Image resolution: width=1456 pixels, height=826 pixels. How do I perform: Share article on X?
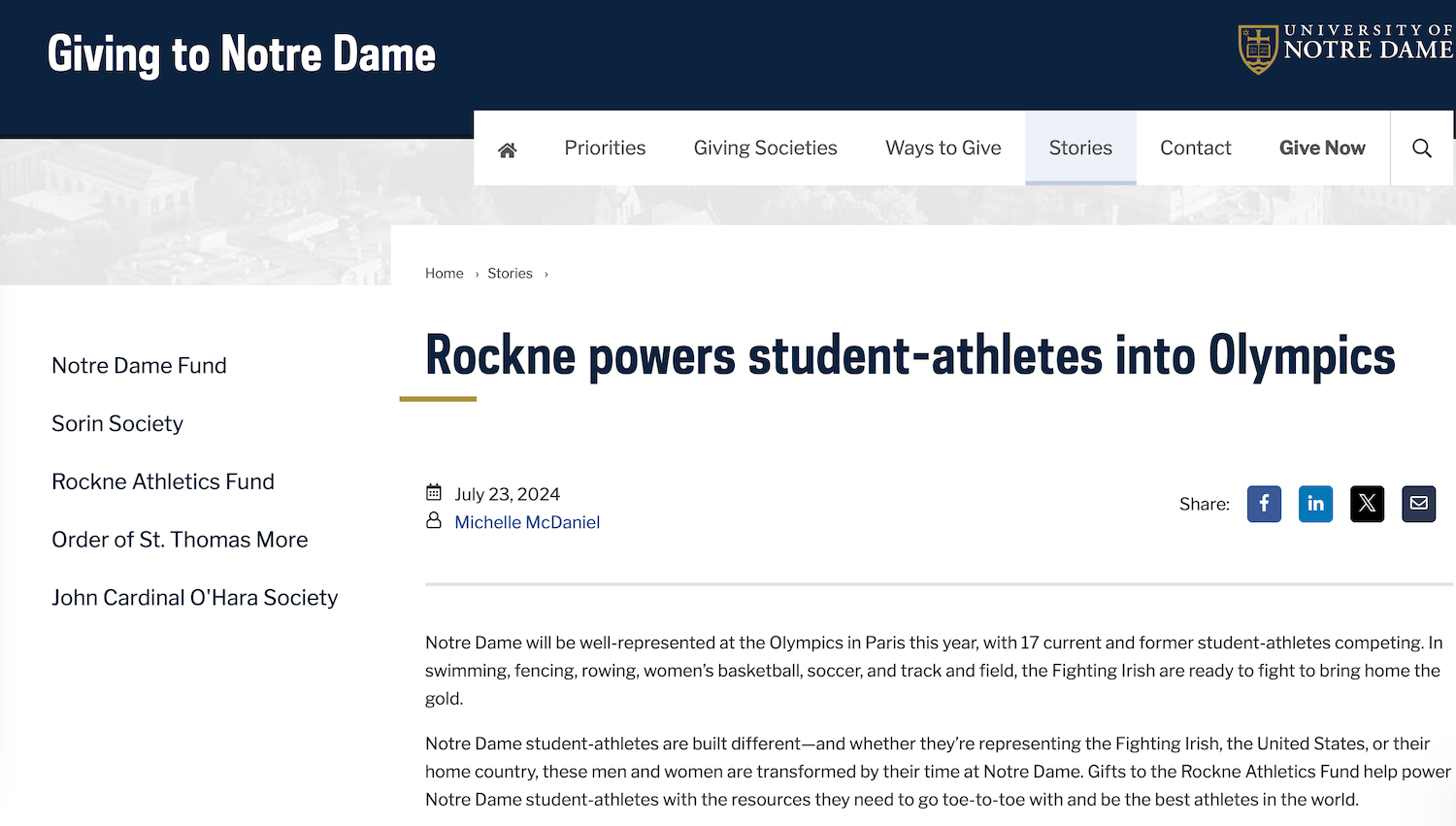point(1367,504)
